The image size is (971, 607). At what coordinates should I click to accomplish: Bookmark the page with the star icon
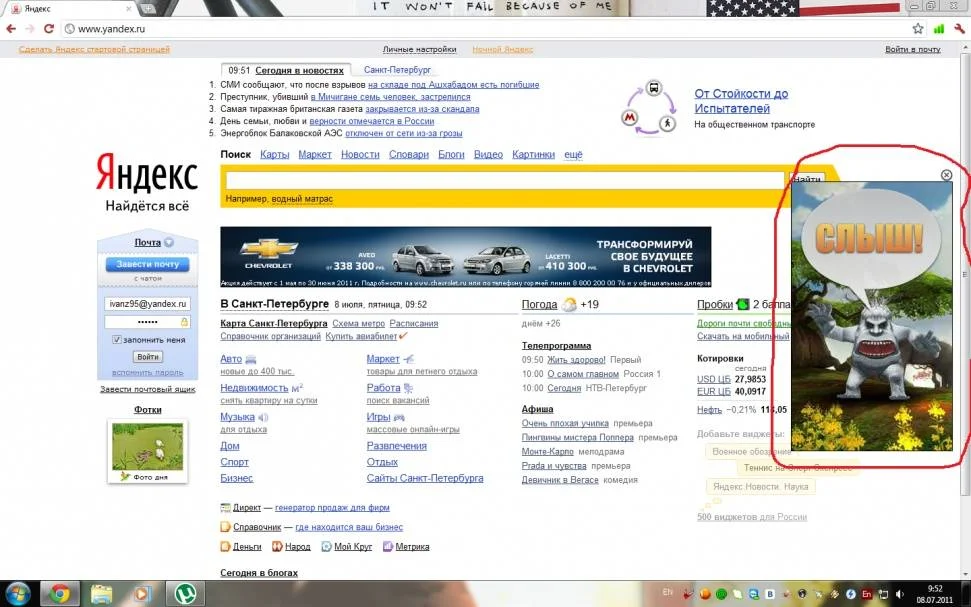[918, 28]
